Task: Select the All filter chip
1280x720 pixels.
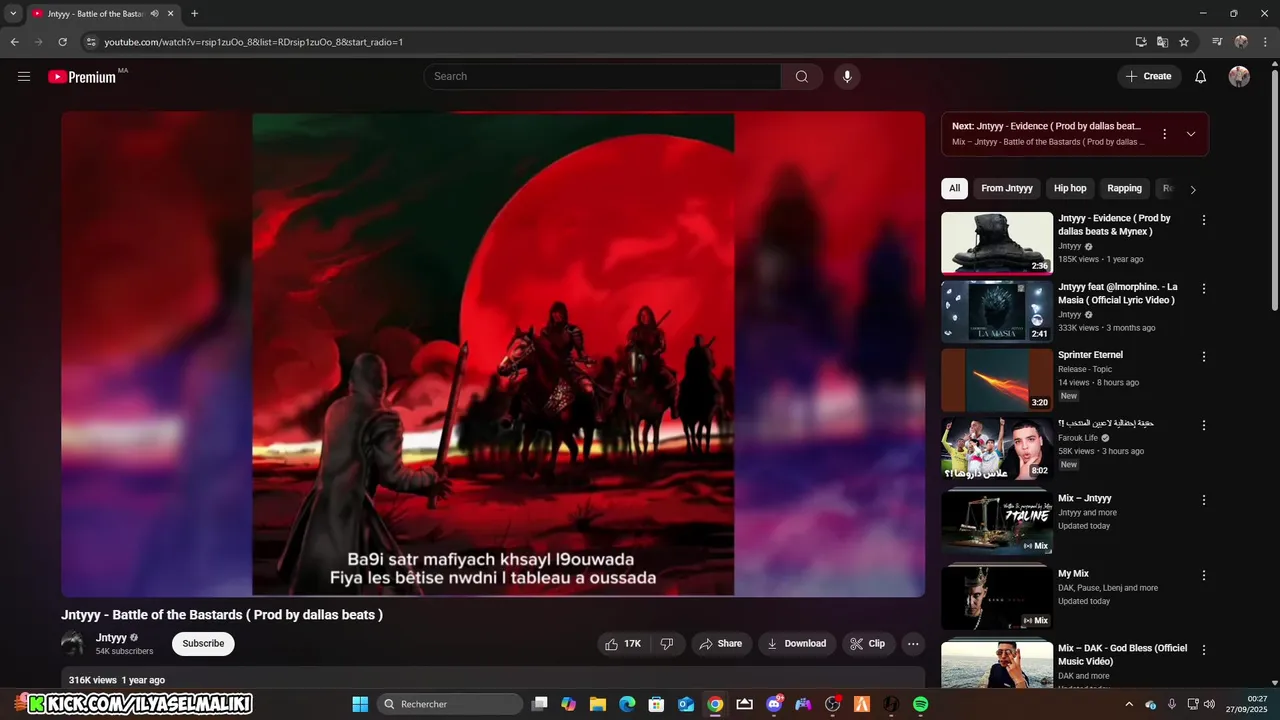Action: pyautogui.click(x=955, y=188)
